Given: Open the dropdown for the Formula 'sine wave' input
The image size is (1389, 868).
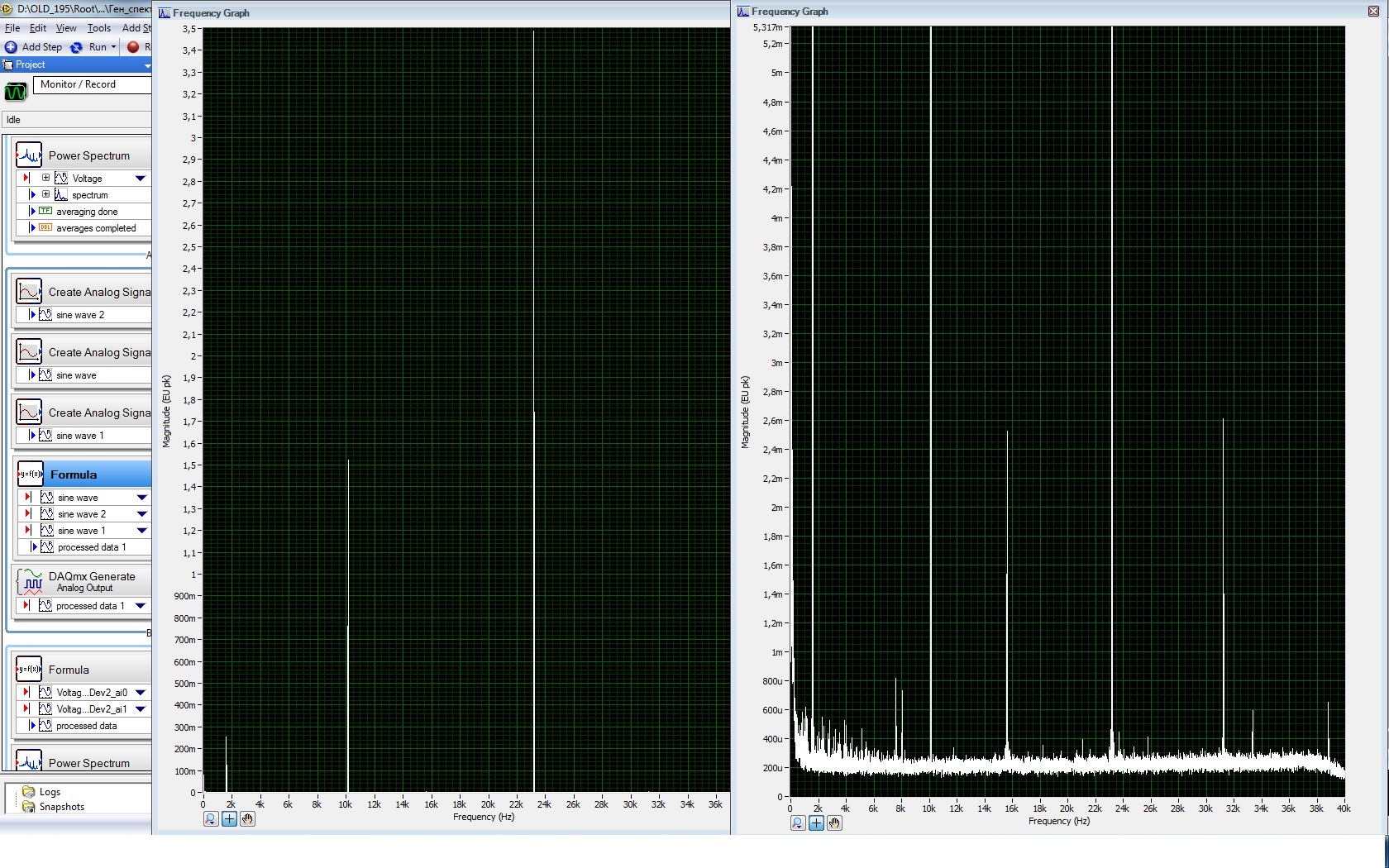Looking at the screenshot, I should pos(141,498).
